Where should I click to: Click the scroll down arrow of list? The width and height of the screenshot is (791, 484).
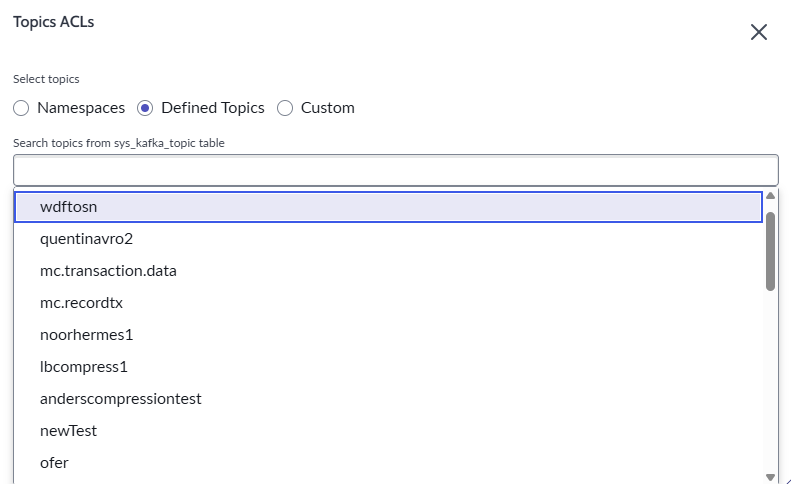(770, 477)
